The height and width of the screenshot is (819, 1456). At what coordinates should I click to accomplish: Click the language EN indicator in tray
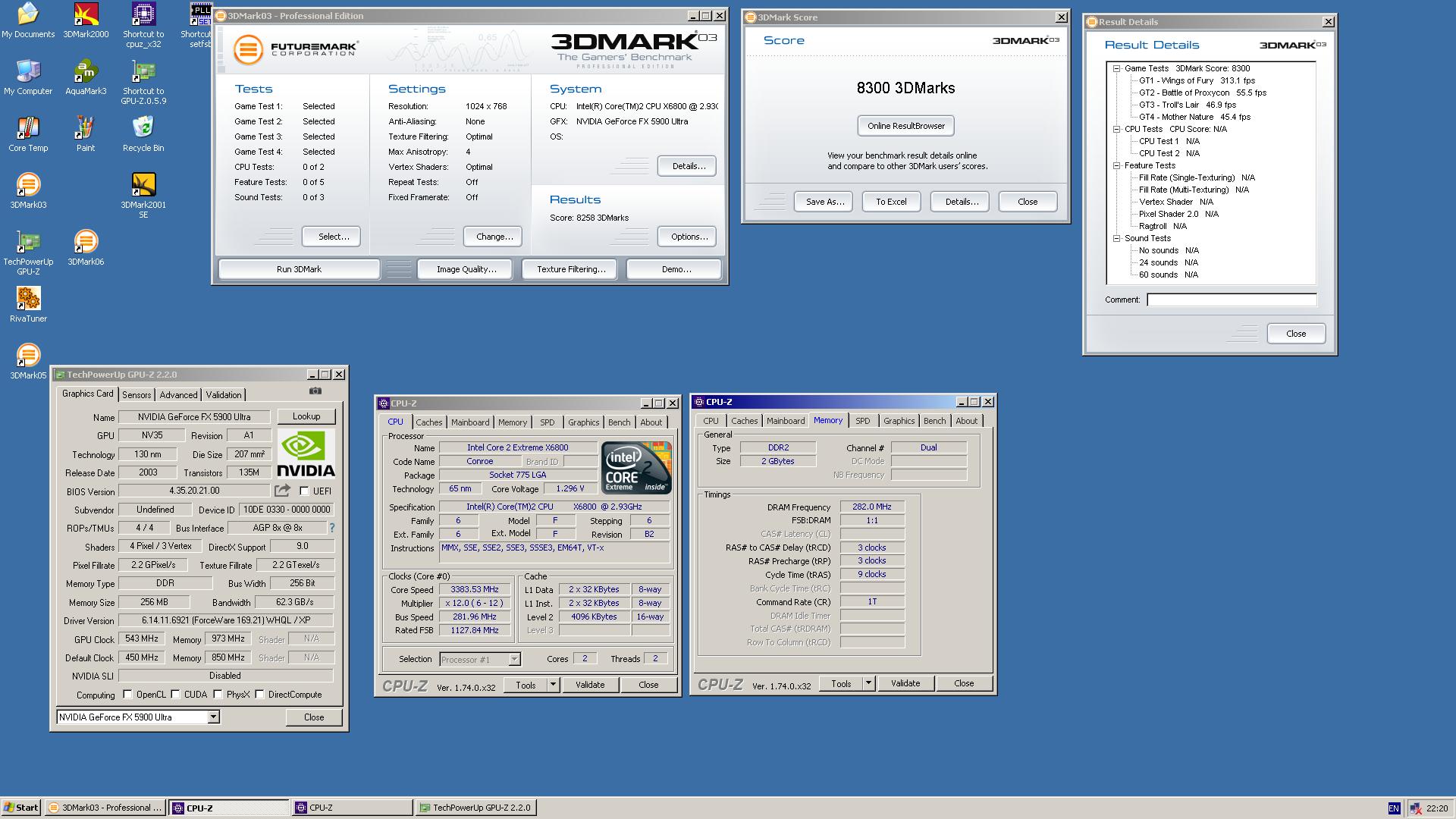(x=1394, y=808)
